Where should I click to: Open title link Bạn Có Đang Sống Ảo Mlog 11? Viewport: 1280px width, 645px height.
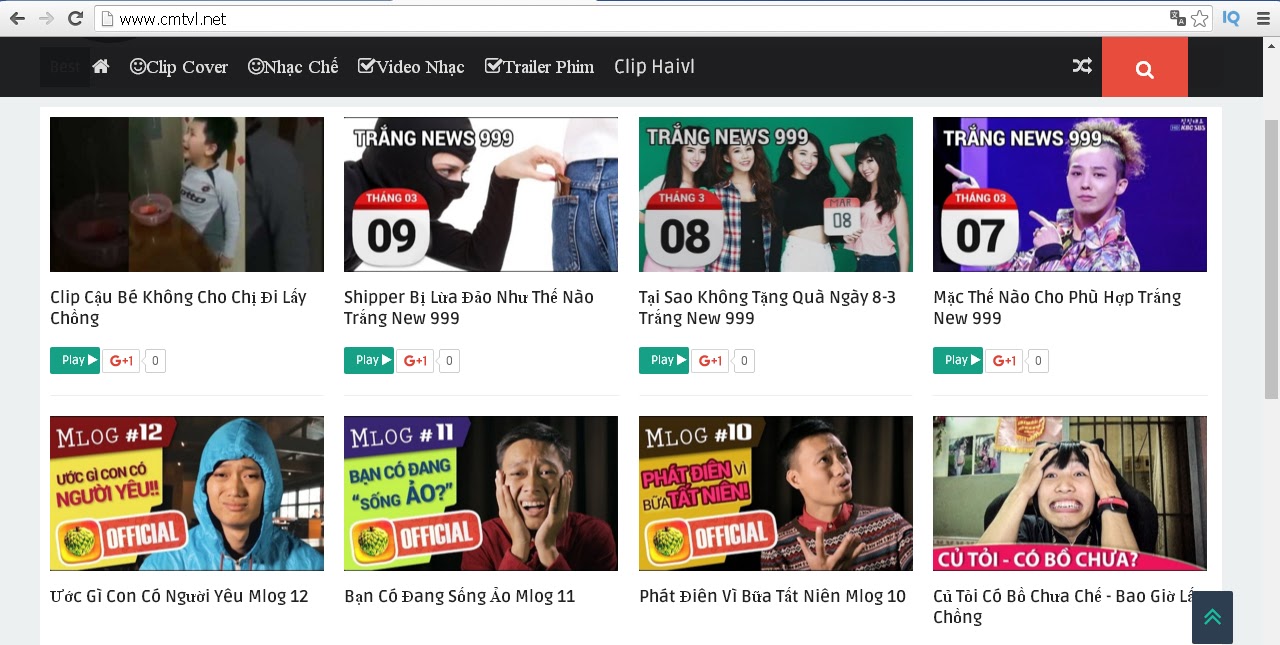tap(460, 597)
